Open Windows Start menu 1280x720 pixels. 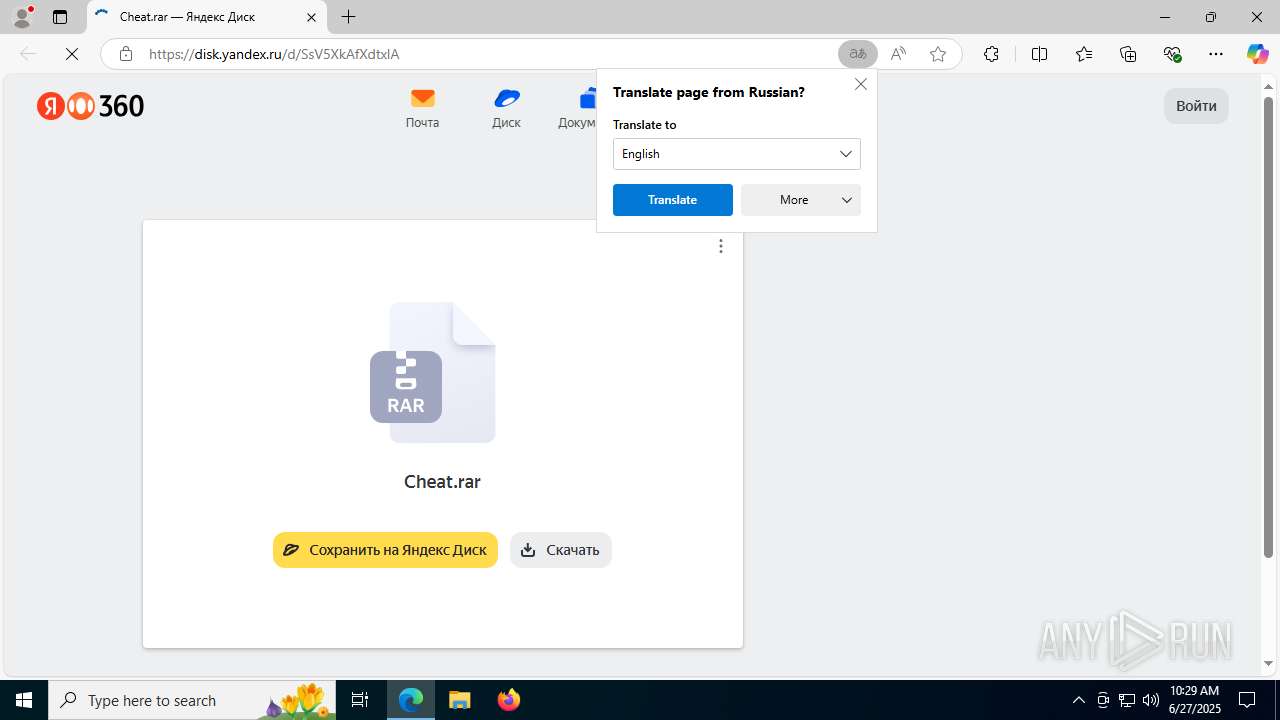(x=24, y=700)
